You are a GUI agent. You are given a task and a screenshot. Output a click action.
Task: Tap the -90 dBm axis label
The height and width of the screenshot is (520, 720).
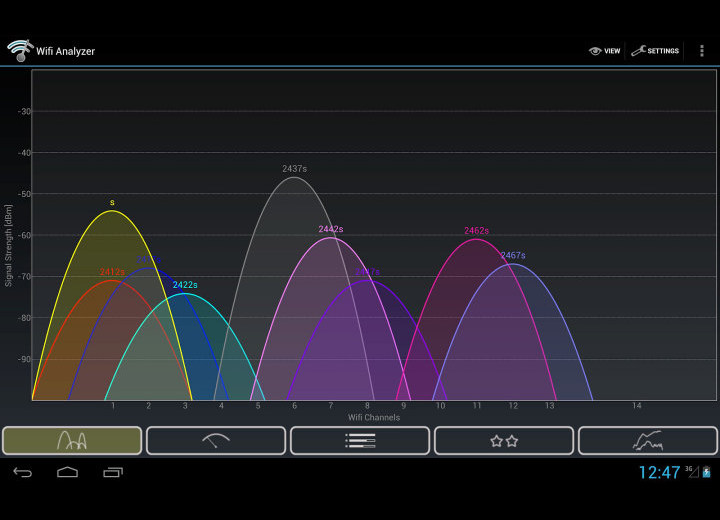pos(24,359)
